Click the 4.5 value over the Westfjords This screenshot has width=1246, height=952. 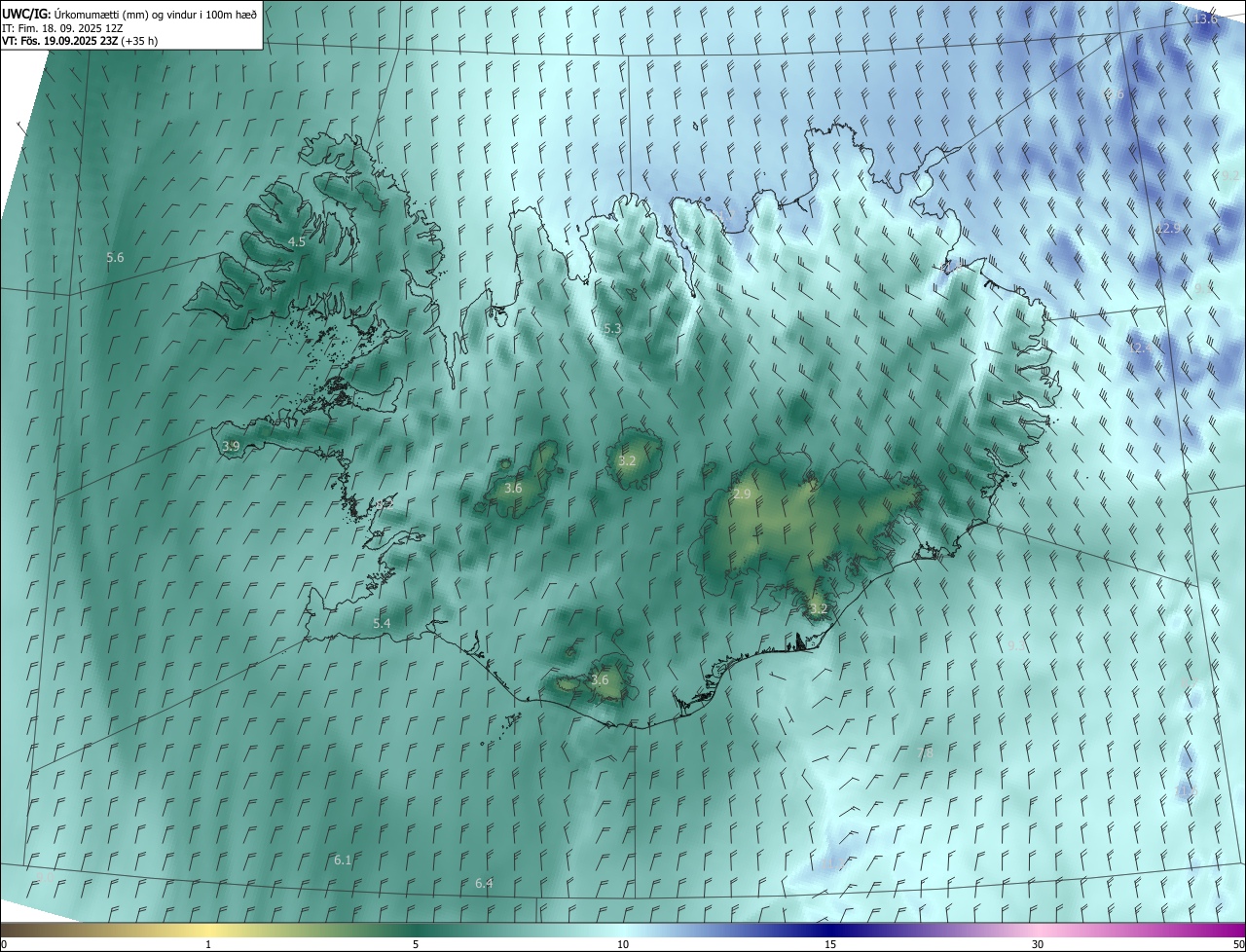click(297, 241)
